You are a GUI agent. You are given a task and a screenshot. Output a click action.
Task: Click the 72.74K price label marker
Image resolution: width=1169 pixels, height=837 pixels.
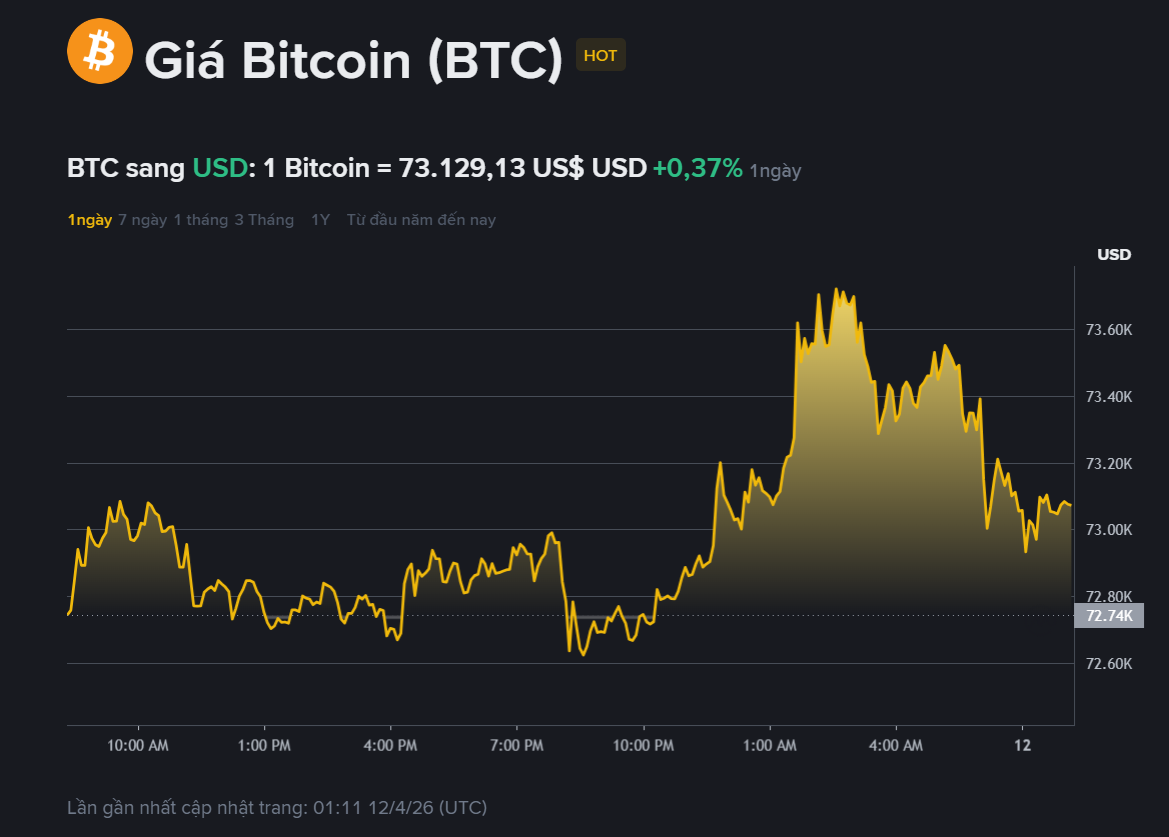[x=1109, y=616]
